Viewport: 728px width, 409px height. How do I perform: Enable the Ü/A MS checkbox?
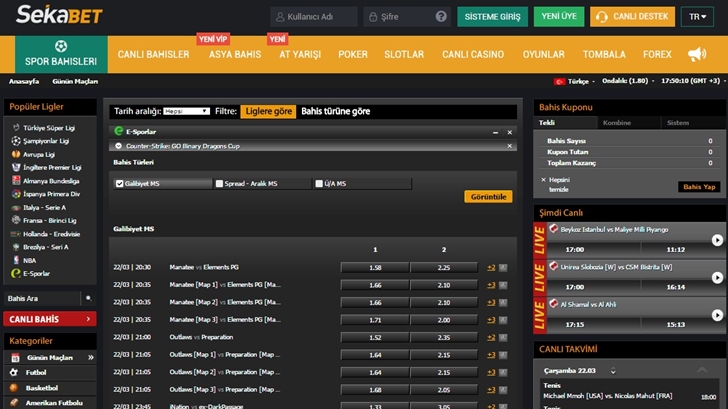pos(319,184)
